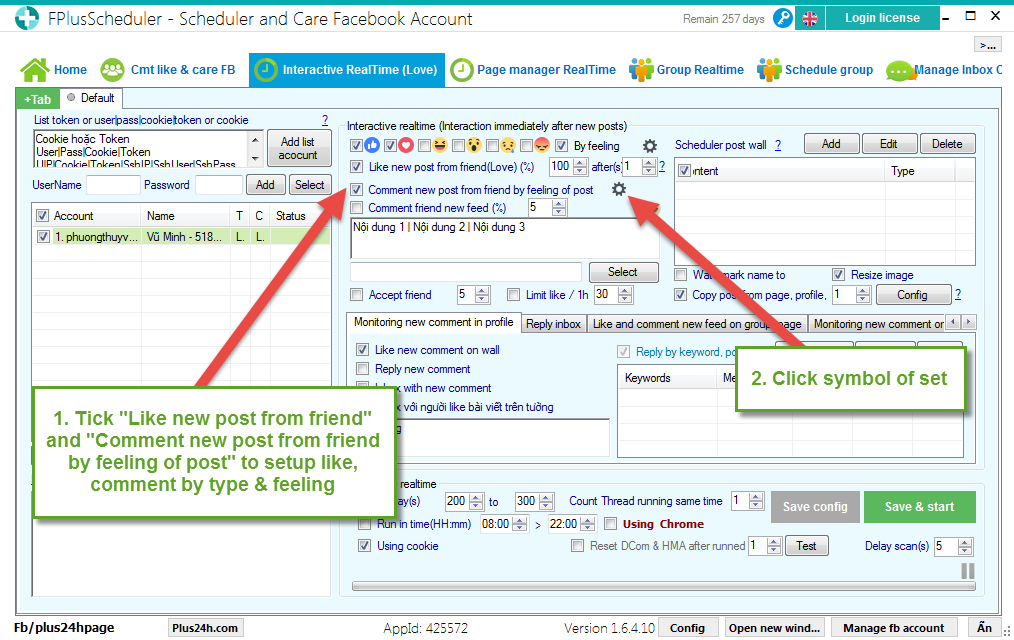Enable Limit like / 1h checkbox
This screenshot has width=1014, height=640.
(513, 295)
